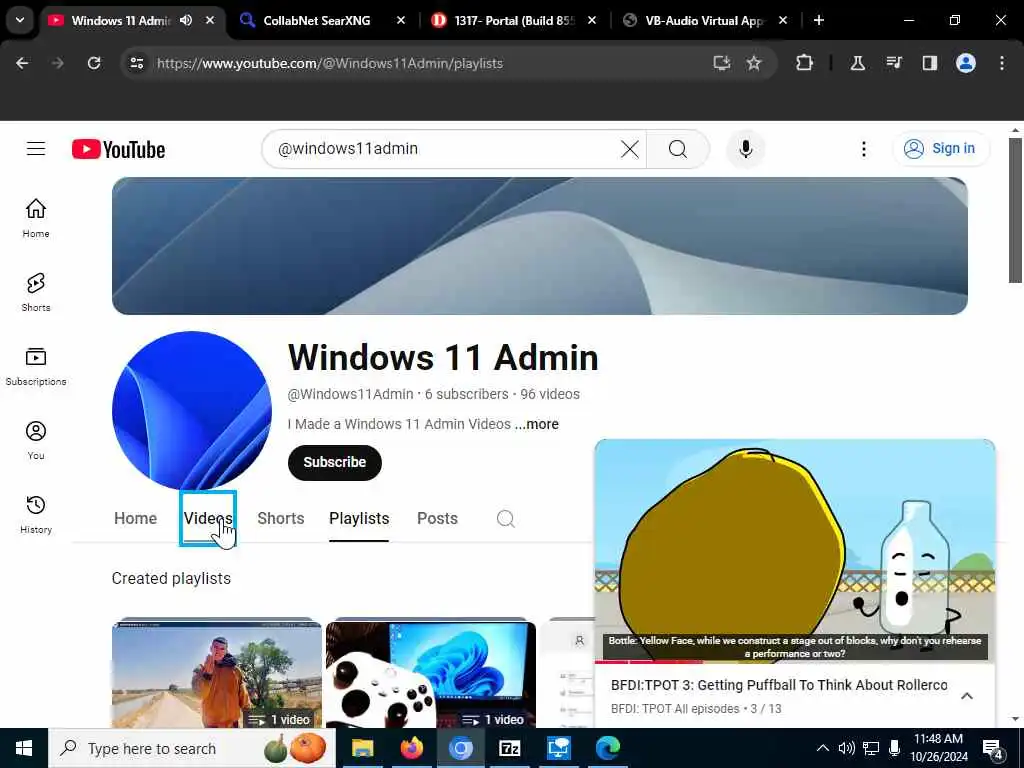
Task: Subscribe to Windows 11 Admin
Action: (x=334, y=462)
